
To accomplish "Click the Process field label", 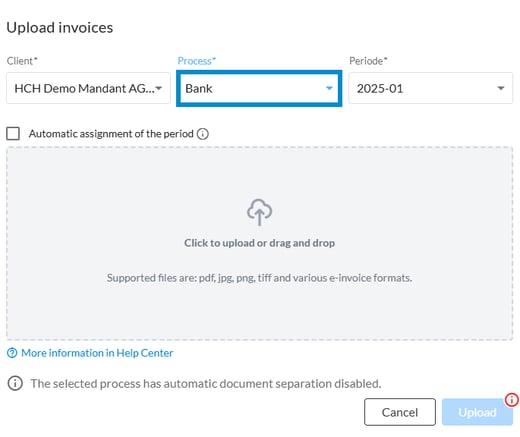I will (x=197, y=61).
